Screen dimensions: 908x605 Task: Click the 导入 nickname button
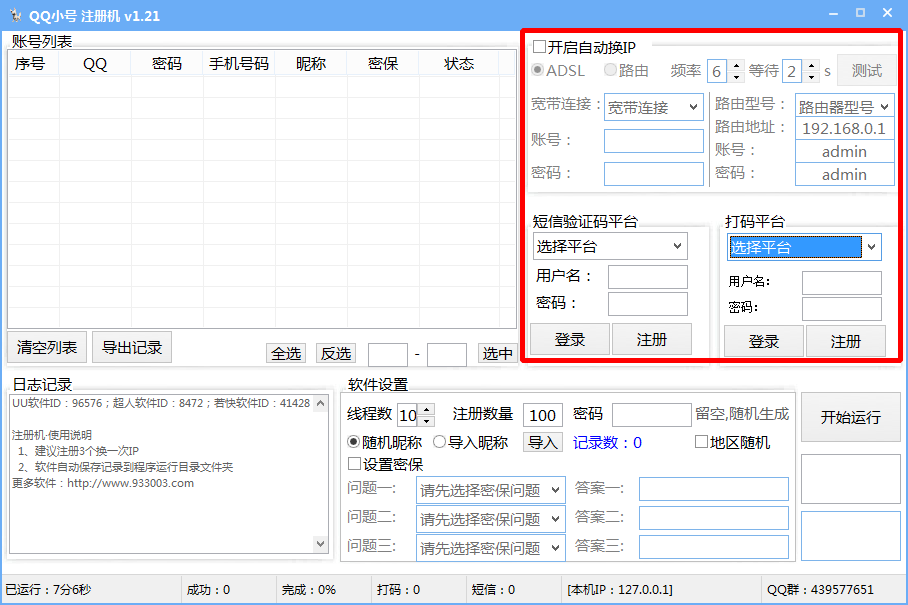(x=543, y=442)
